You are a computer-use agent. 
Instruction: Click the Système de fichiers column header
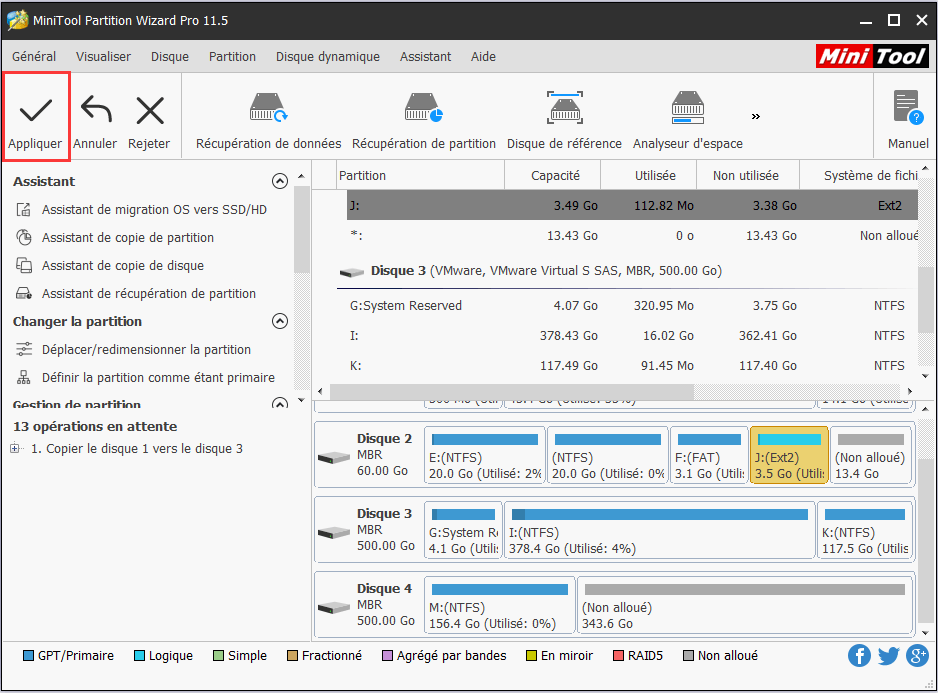[860, 175]
